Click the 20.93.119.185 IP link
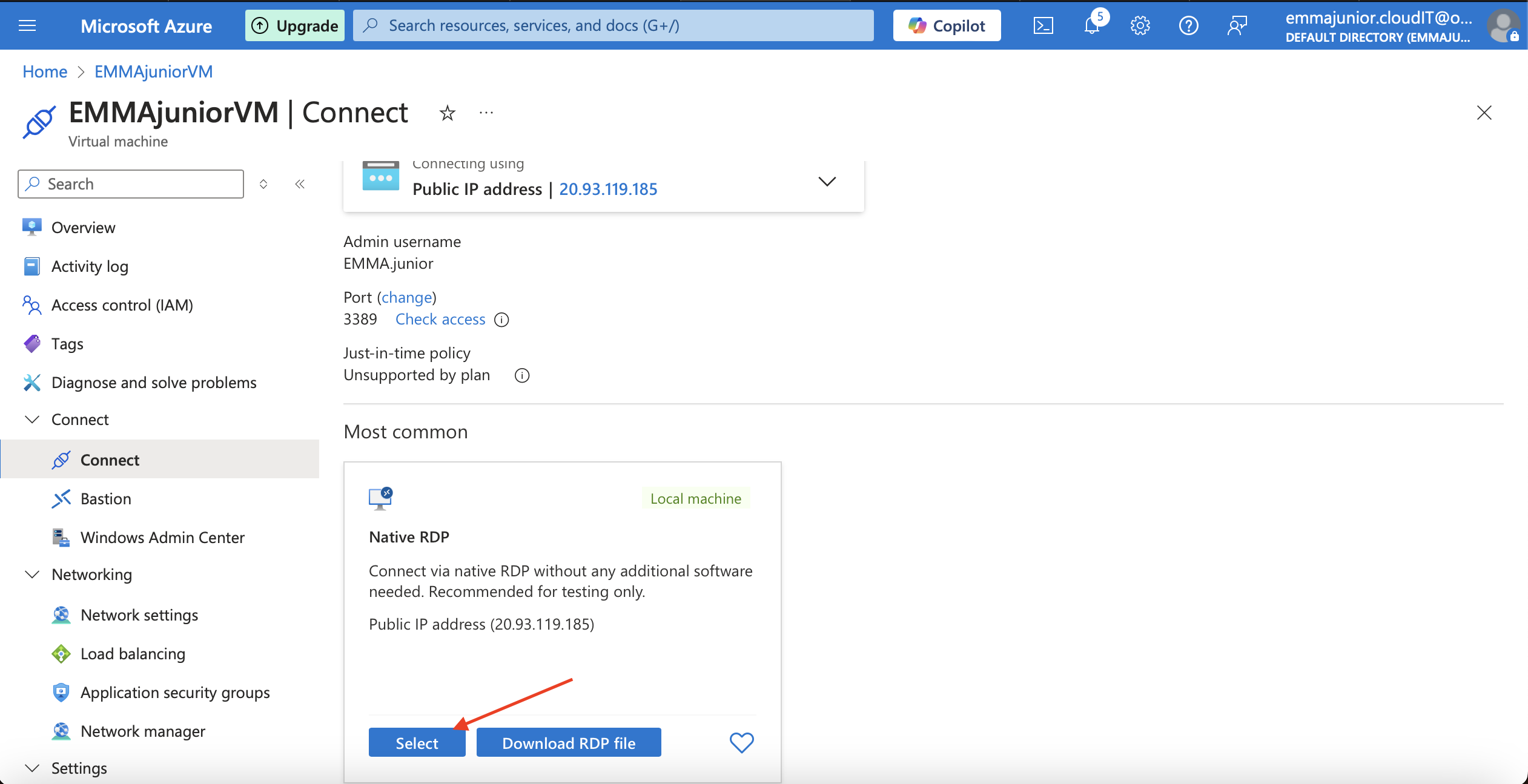1528x784 pixels. pyautogui.click(x=608, y=189)
